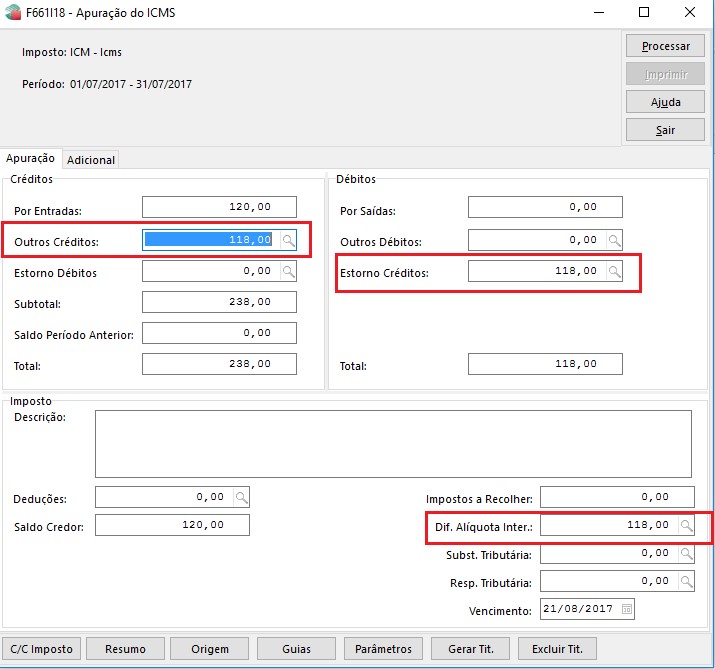
Task: Open lookup for Dif. Alíquota Inter.
Action: click(685, 525)
